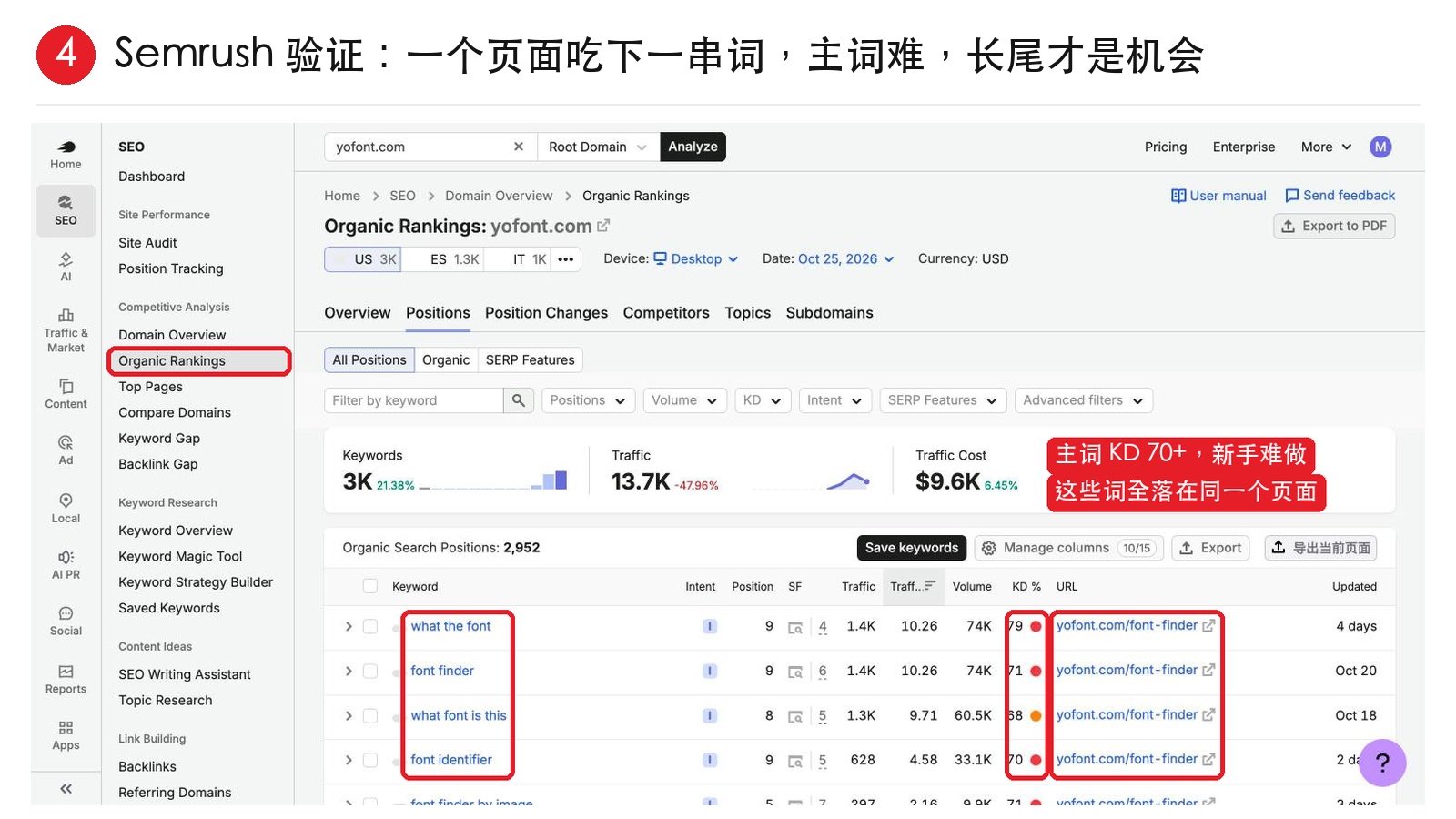Open the Positions filter dropdown
This screenshot has height=819, width=1456.
tap(588, 400)
